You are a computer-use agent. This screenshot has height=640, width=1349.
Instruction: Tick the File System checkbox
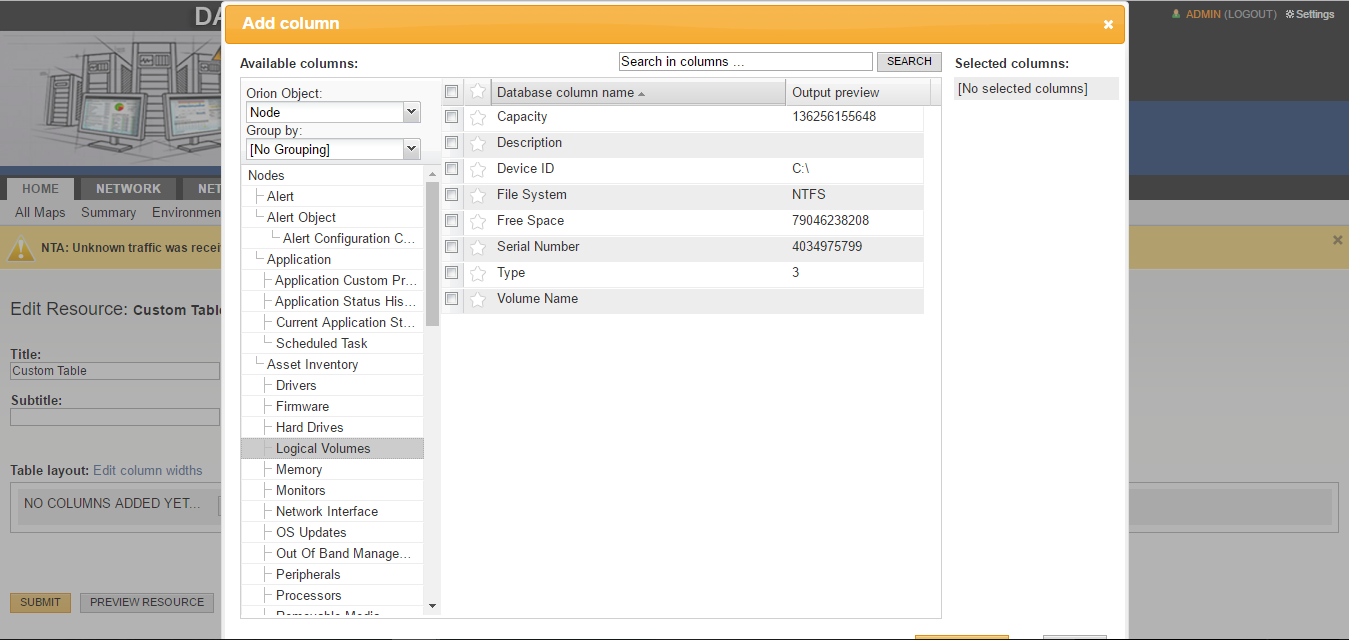tap(452, 195)
